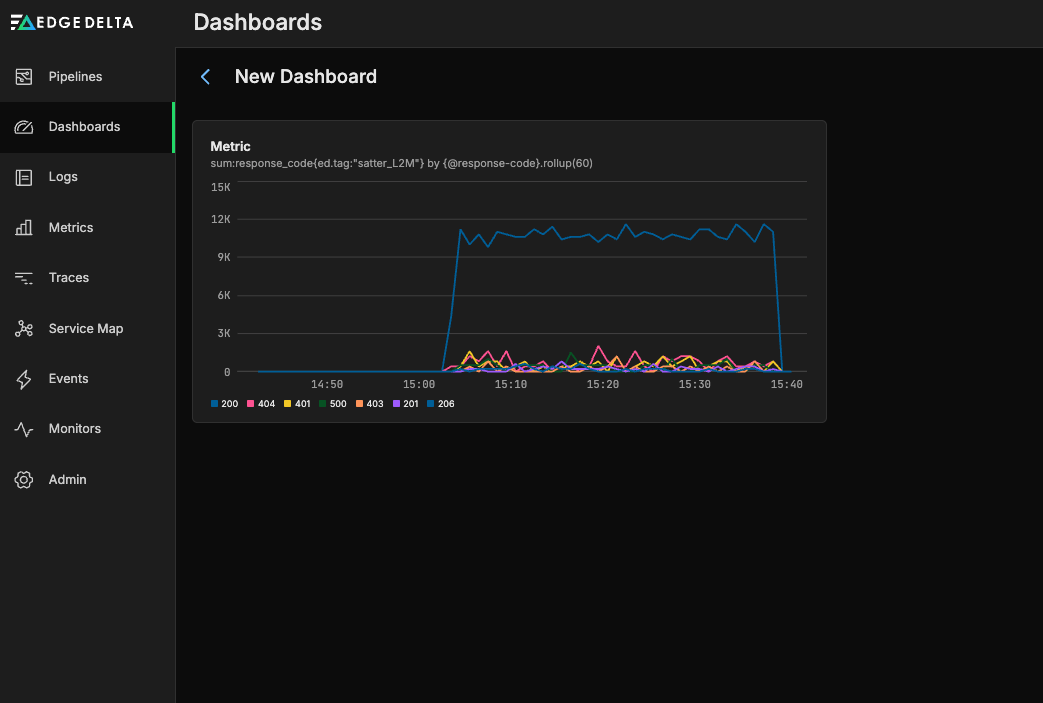1043x703 pixels.
Task: Open the Pipelines sidebar icon
Action: tap(24, 77)
